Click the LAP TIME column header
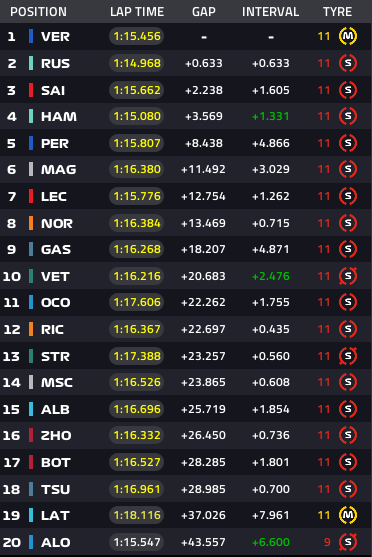 pos(137,12)
